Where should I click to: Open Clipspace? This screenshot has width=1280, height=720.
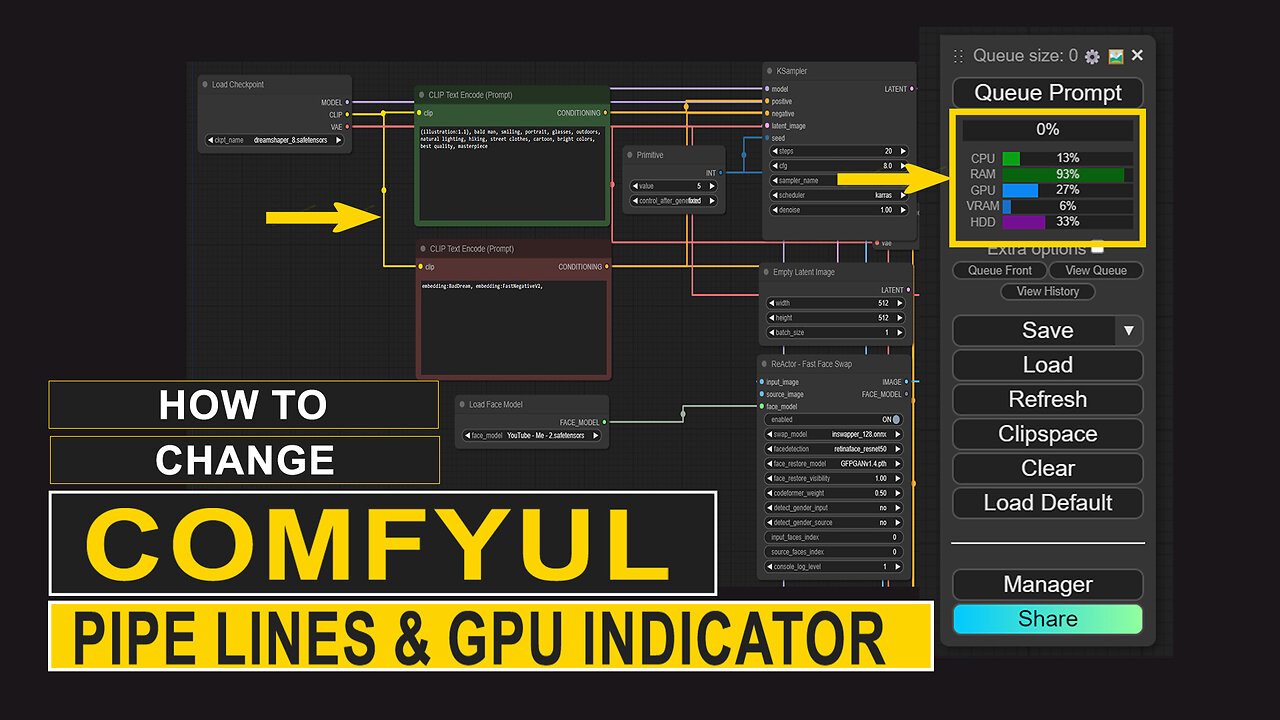tap(1048, 434)
